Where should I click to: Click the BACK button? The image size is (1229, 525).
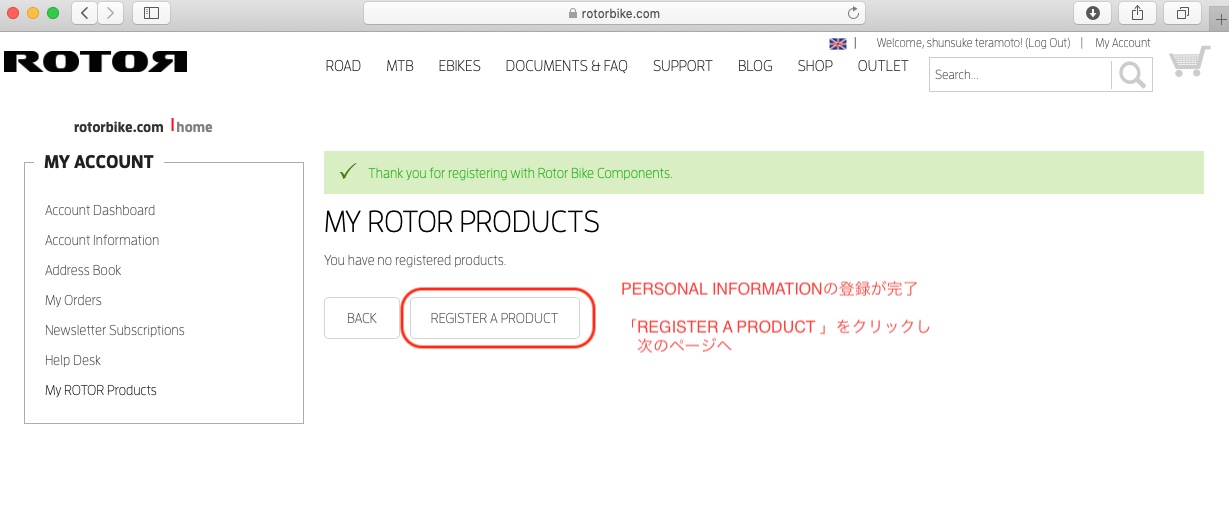pos(361,318)
